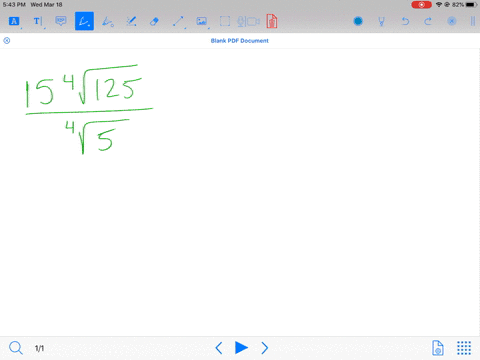The width and height of the screenshot is (480, 360).
Task: Go to the next page
Action: [265, 348]
